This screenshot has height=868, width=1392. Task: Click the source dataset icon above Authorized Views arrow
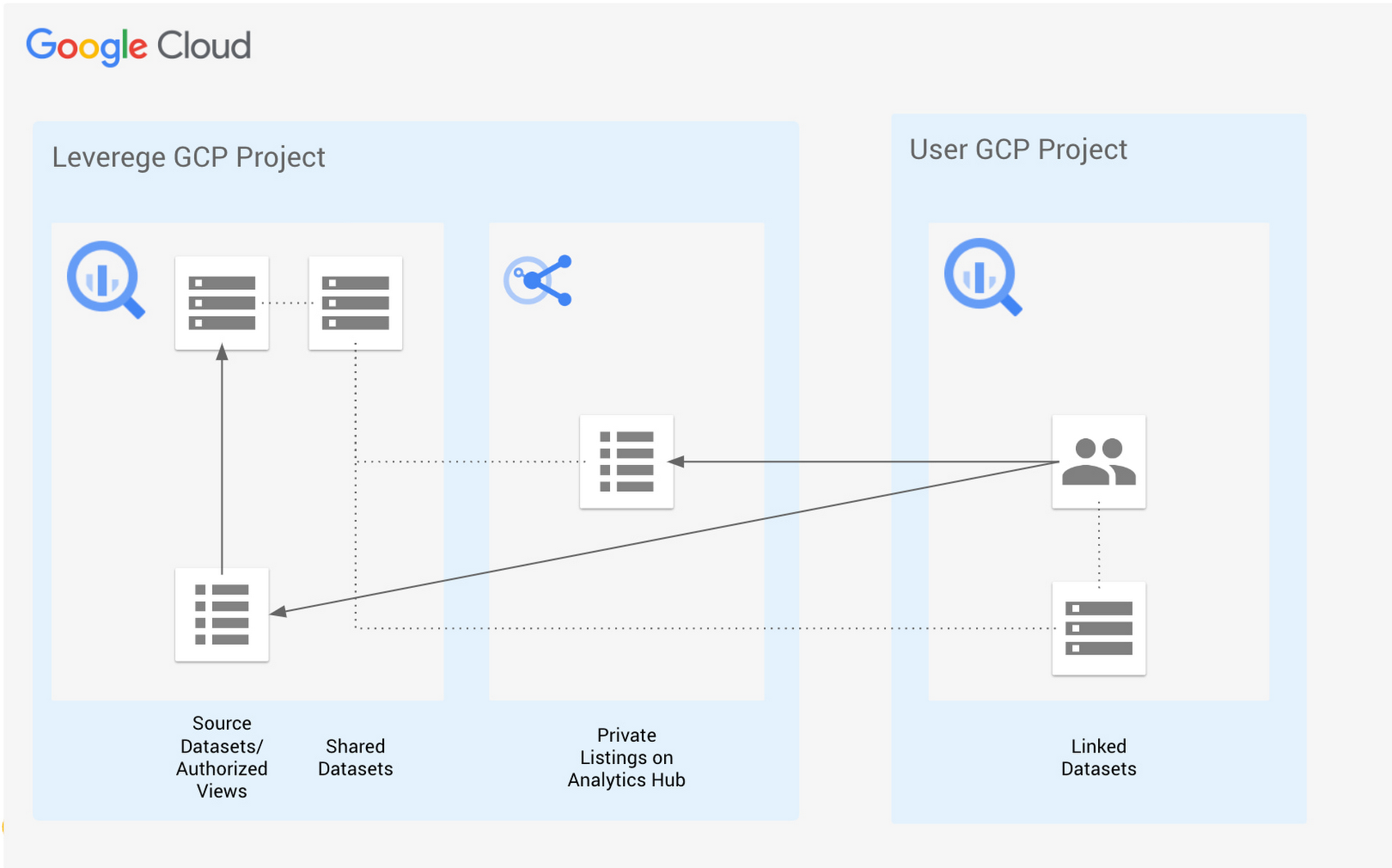click(x=222, y=303)
